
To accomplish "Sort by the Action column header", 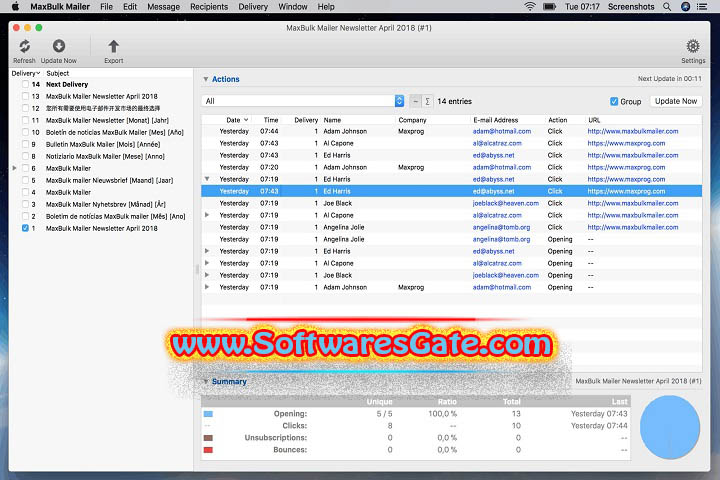I will pos(557,120).
